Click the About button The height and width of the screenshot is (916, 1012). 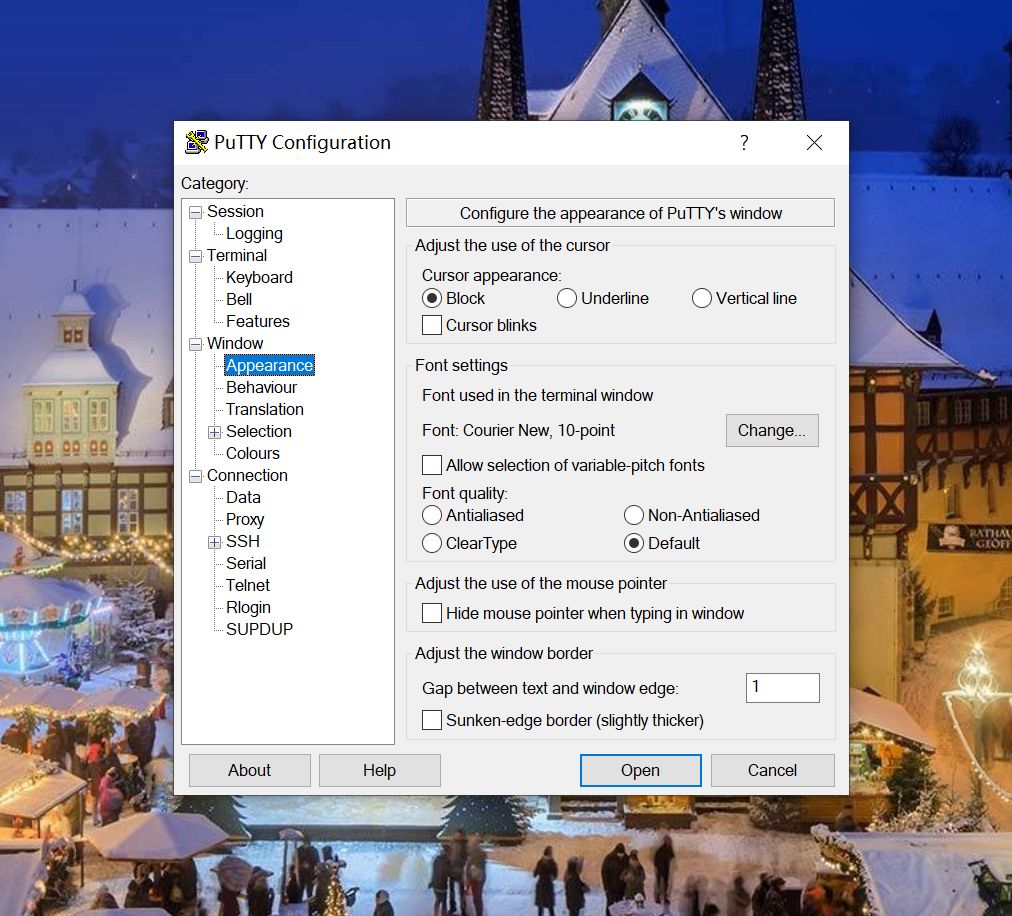[x=250, y=770]
